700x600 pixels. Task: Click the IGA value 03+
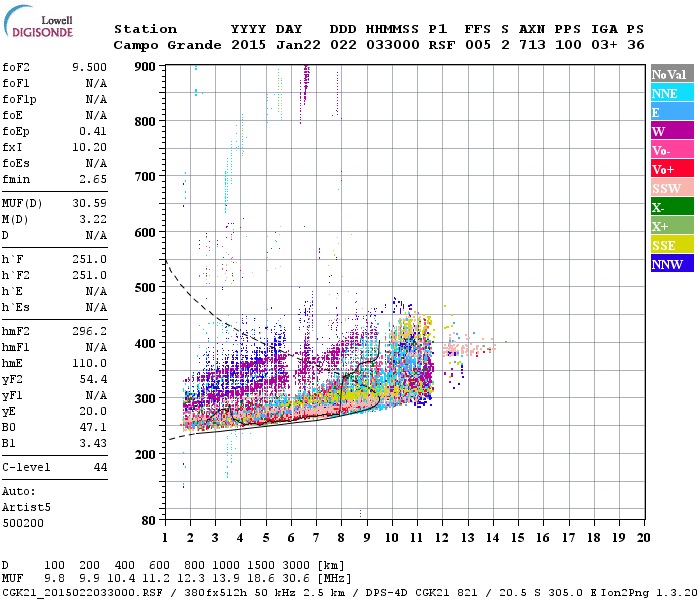tap(604, 45)
